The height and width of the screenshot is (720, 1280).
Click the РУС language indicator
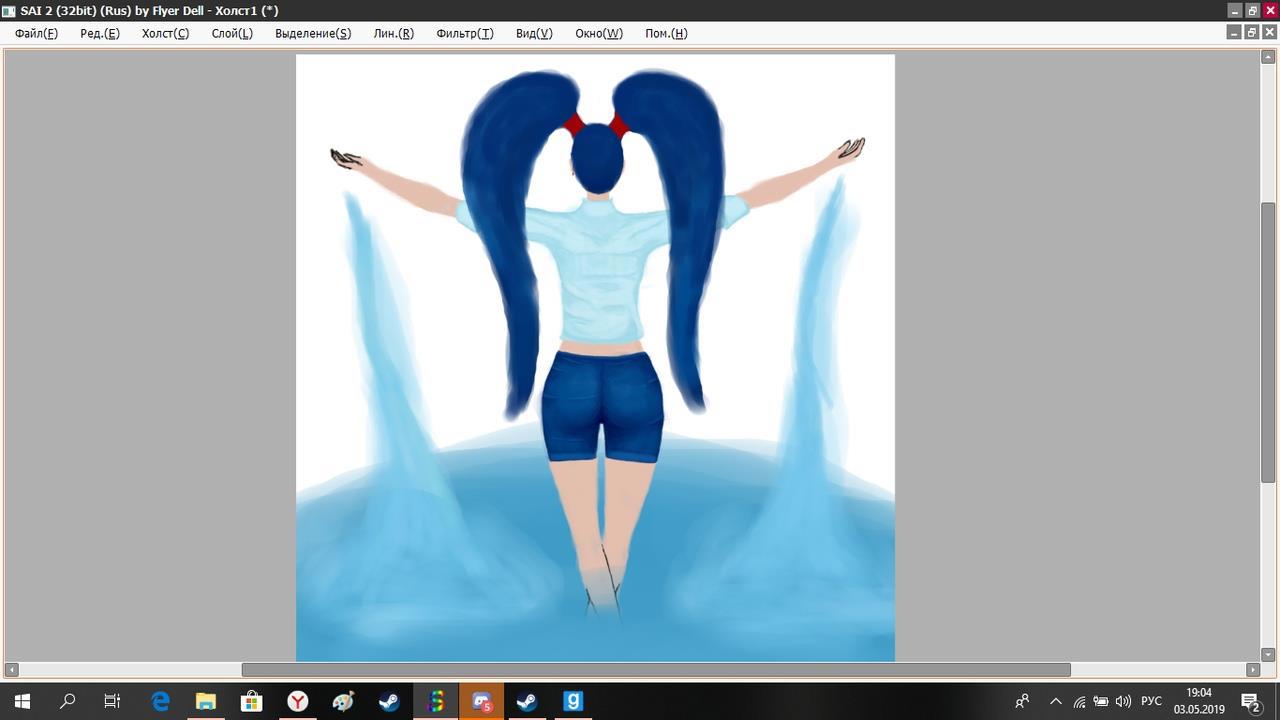(1151, 701)
